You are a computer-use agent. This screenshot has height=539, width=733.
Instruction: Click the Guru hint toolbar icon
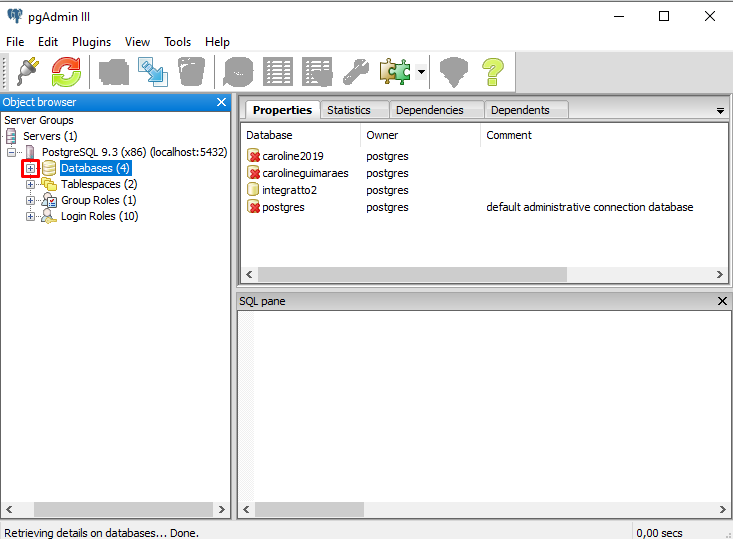pos(454,72)
